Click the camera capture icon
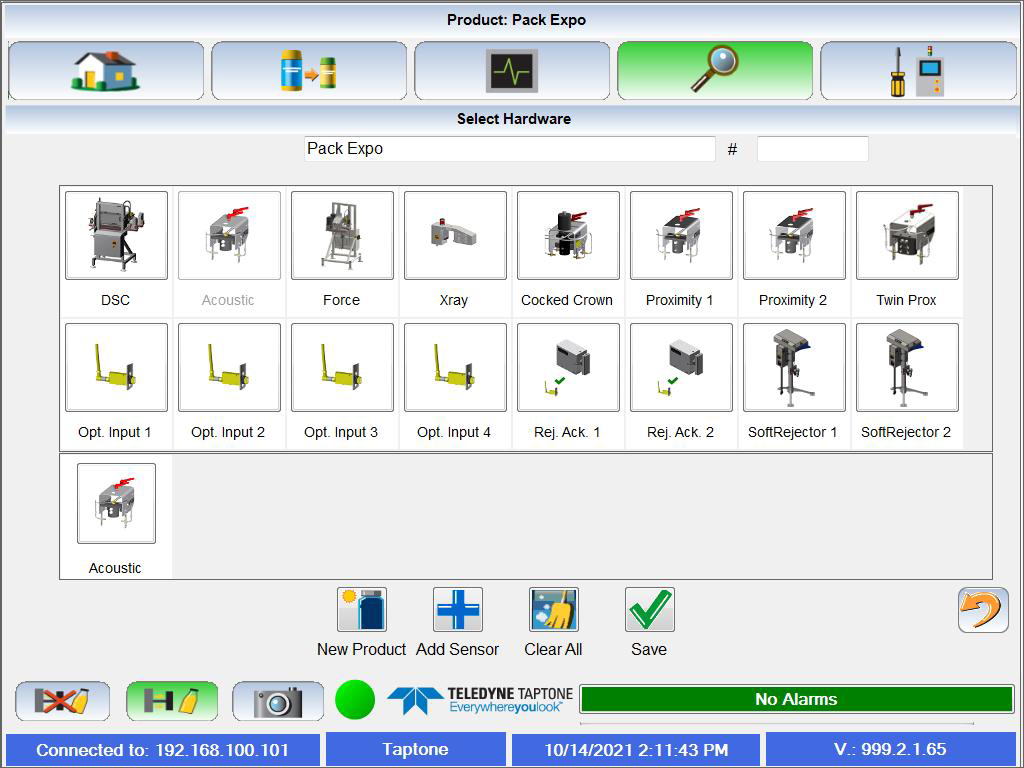 [277, 701]
